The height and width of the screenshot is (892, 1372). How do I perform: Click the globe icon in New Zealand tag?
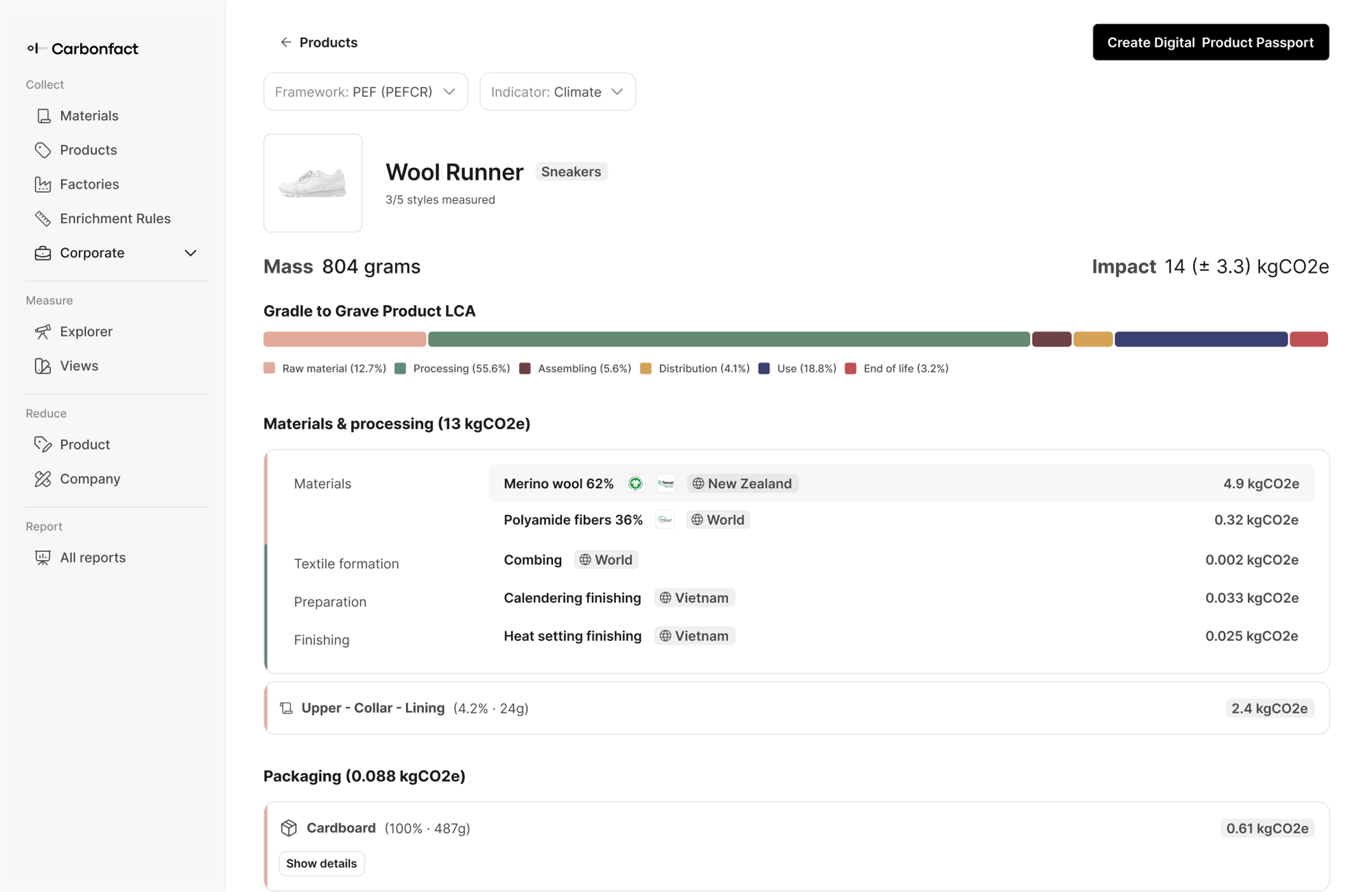(698, 483)
